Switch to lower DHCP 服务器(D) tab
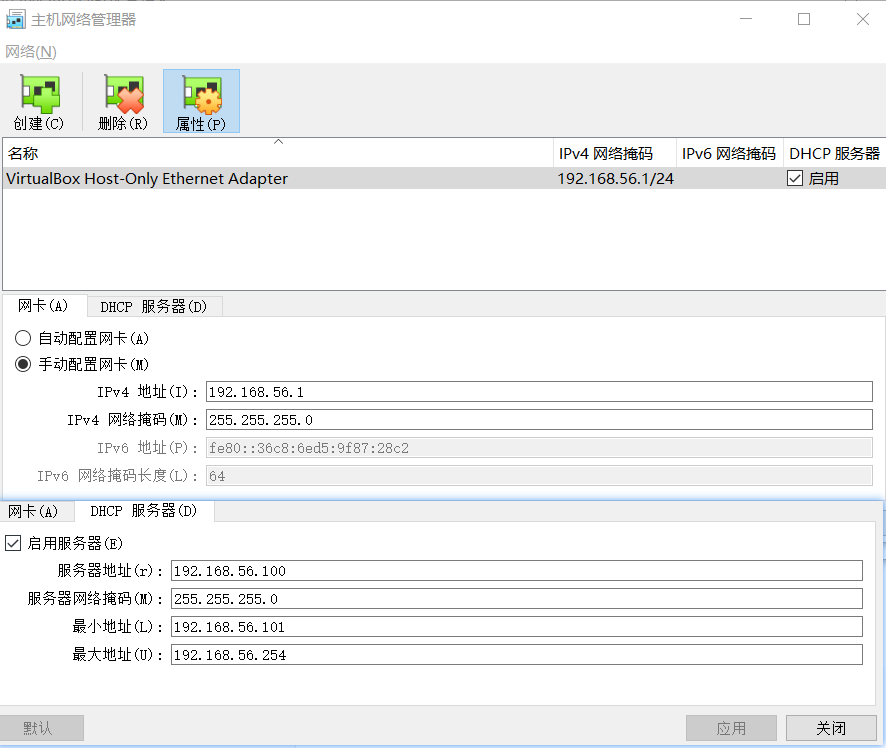Image resolution: width=886 pixels, height=748 pixels. point(144,511)
